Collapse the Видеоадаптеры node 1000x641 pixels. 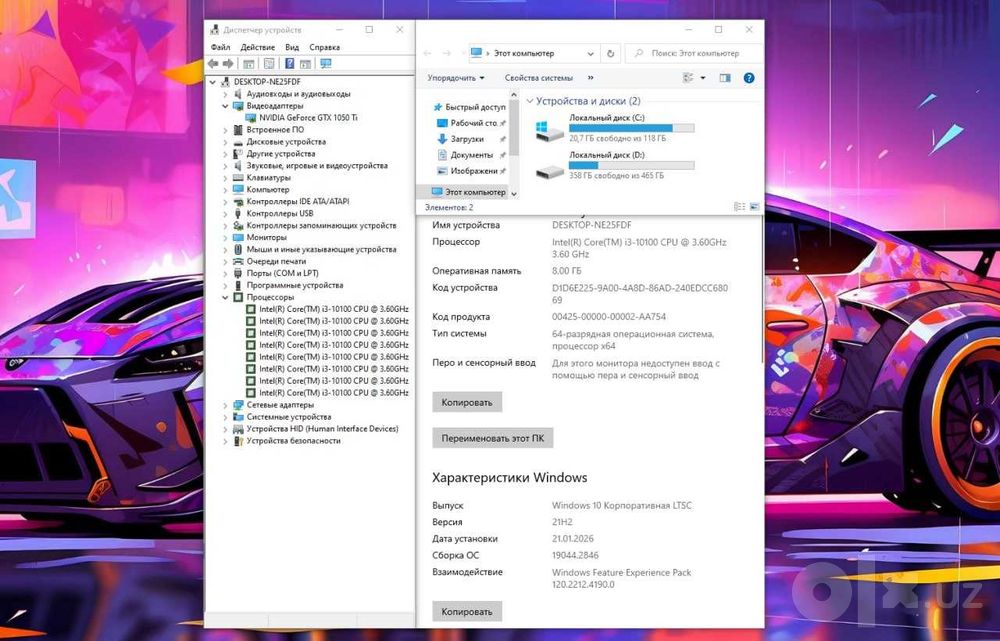[225, 106]
